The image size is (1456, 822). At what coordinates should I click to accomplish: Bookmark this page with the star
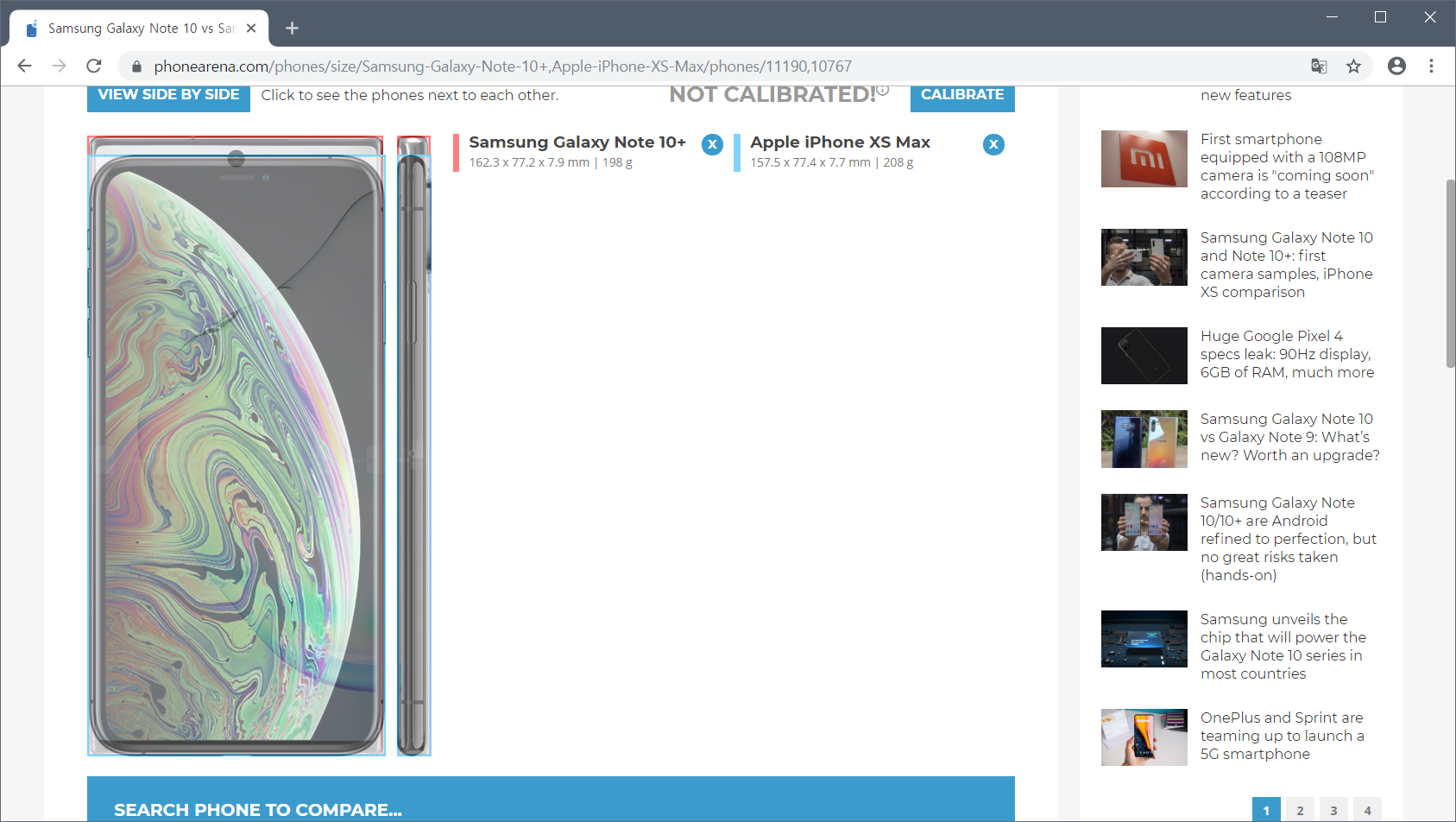tap(1353, 66)
